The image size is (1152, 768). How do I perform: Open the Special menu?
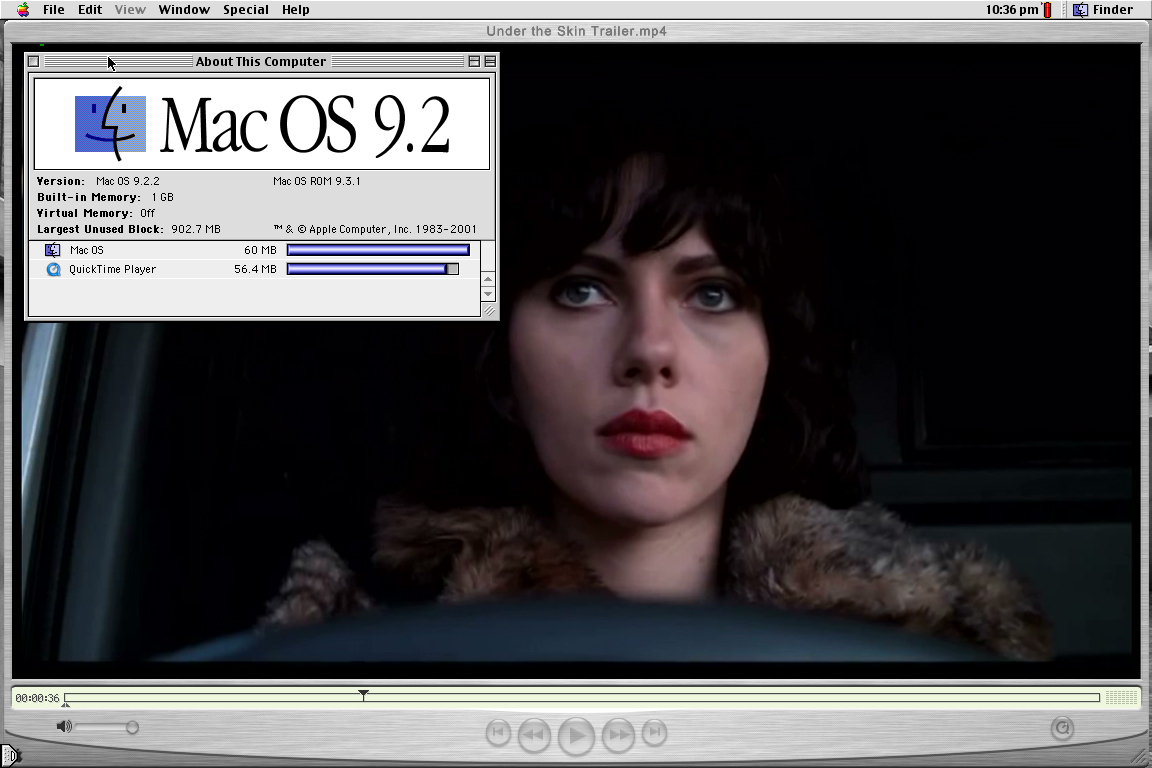[245, 10]
